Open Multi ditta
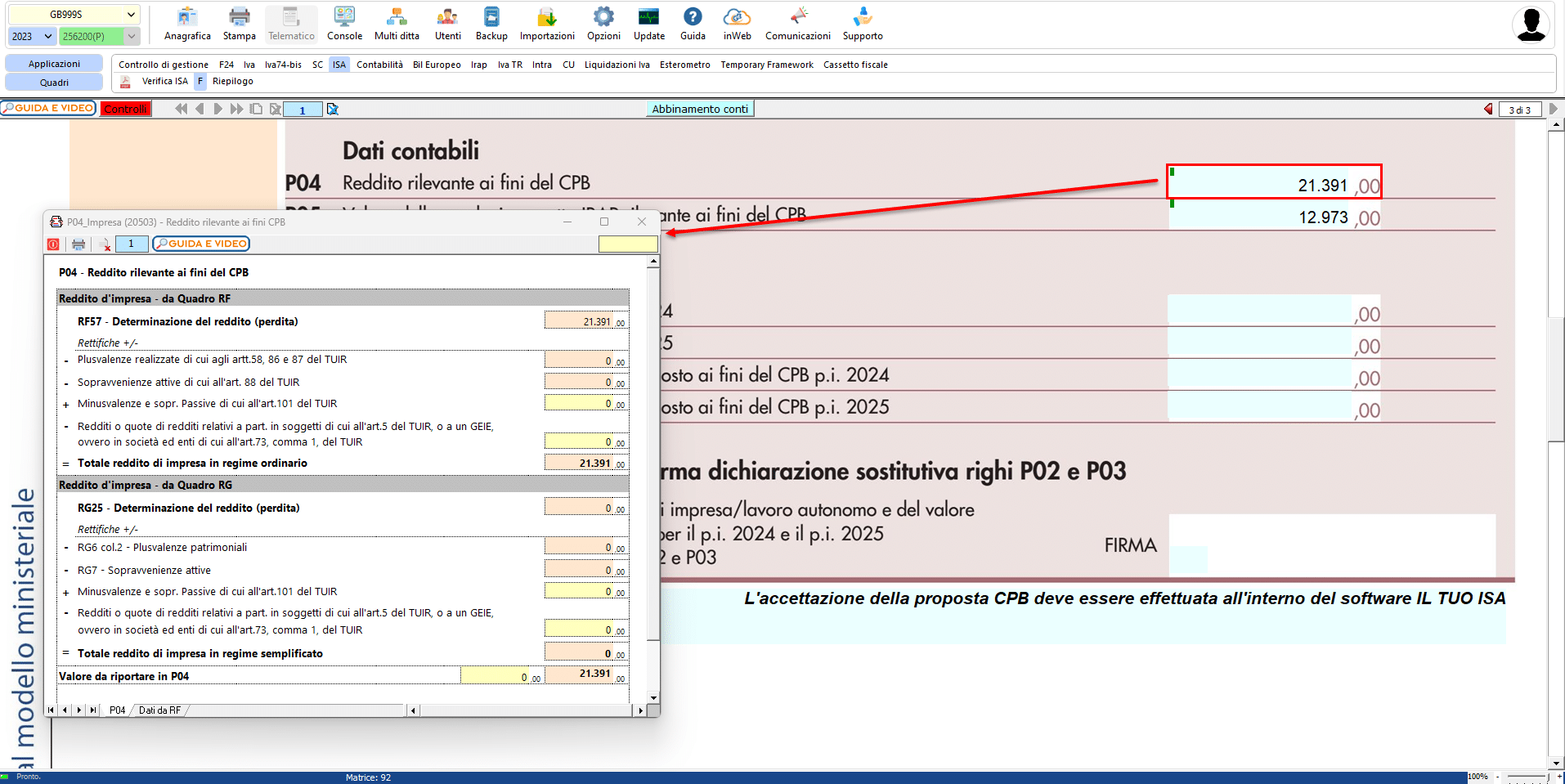 [x=397, y=25]
